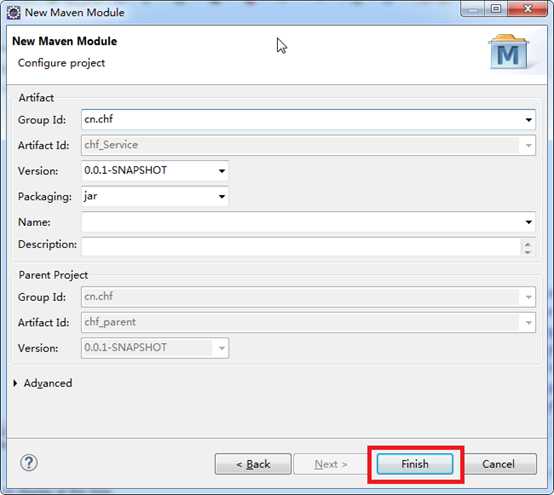Click the disabled Artifact Id chf_Service field
Screen dimensions: 554x495
tap(308, 145)
